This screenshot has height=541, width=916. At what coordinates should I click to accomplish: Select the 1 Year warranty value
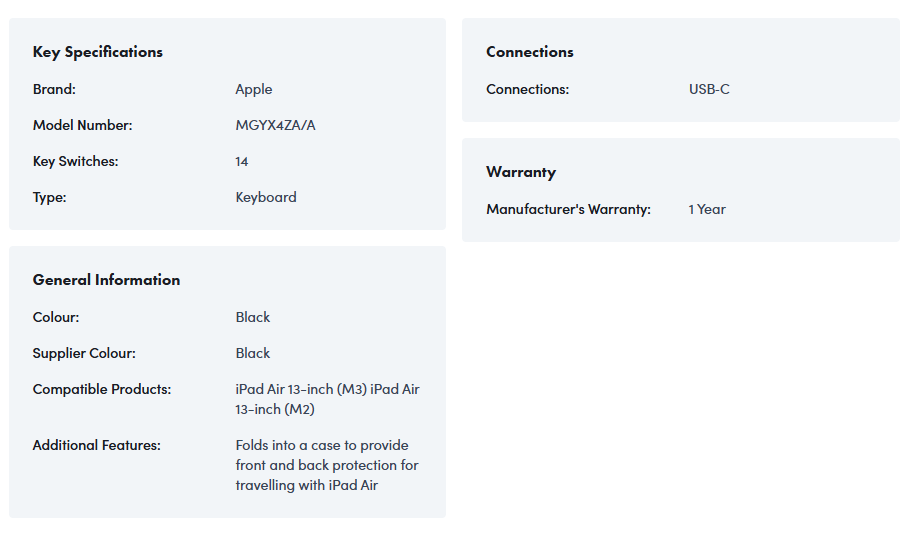tap(707, 209)
